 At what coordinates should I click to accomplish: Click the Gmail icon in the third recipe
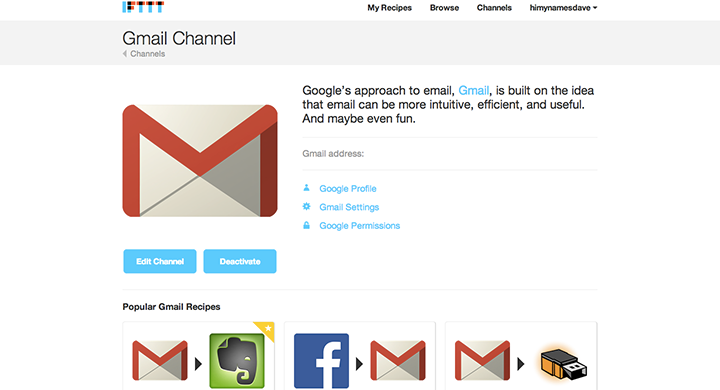click(482, 361)
